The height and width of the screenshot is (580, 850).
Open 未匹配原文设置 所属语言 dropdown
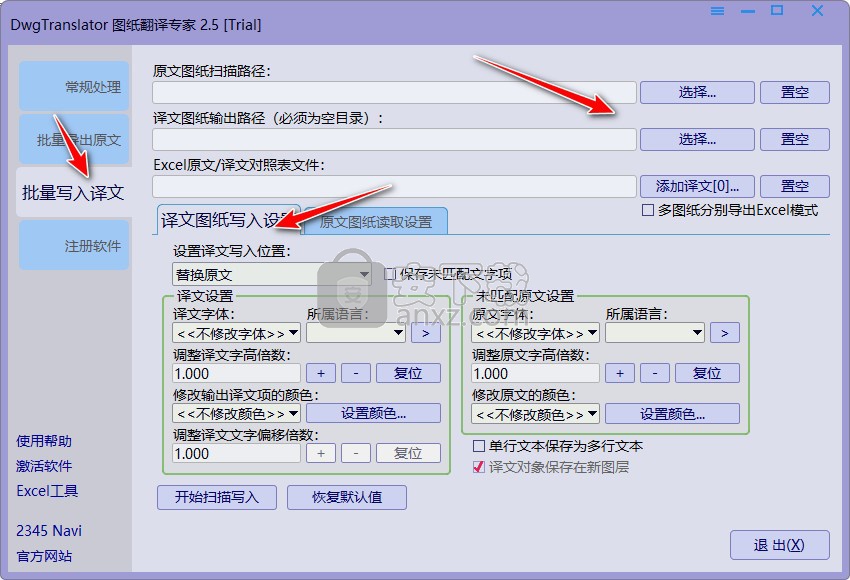[x=655, y=333]
